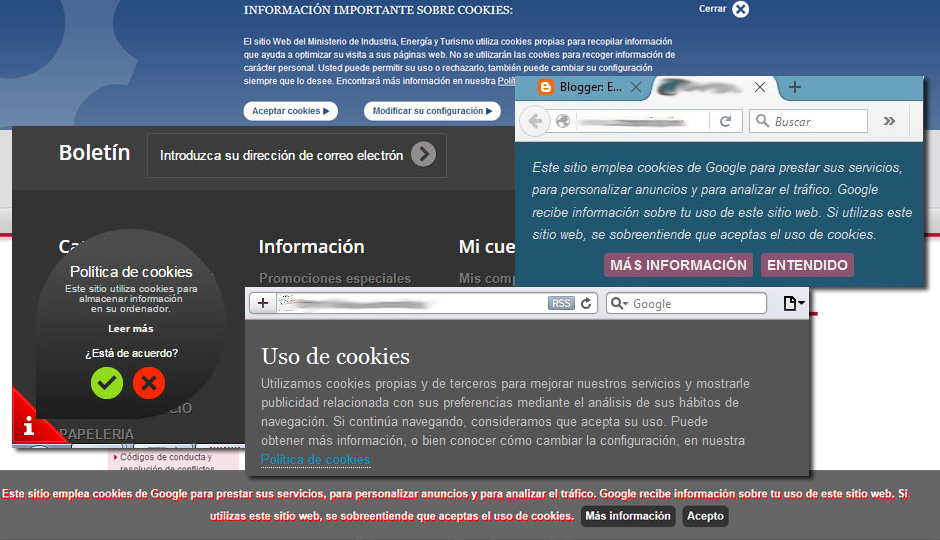Image resolution: width=940 pixels, height=540 pixels.
Task: Click the MÁS INFORMACIÓN button
Action: coord(678,265)
